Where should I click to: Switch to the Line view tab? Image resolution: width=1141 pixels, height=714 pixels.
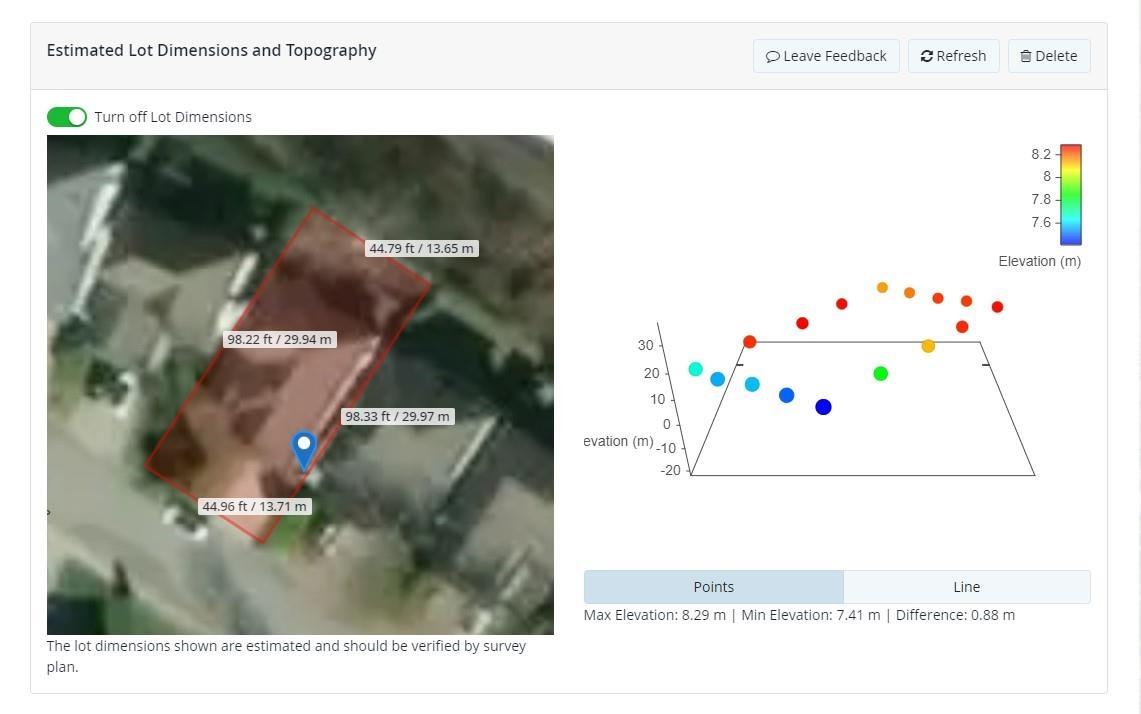pyautogui.click(x=966, y=587)
